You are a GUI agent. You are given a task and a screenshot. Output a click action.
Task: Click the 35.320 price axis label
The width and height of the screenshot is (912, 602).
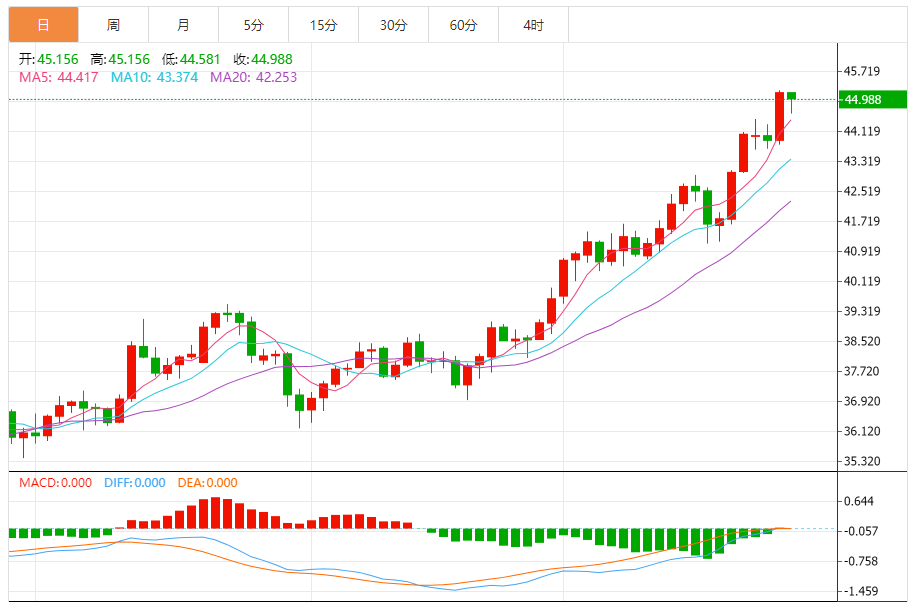click(862, 461)
